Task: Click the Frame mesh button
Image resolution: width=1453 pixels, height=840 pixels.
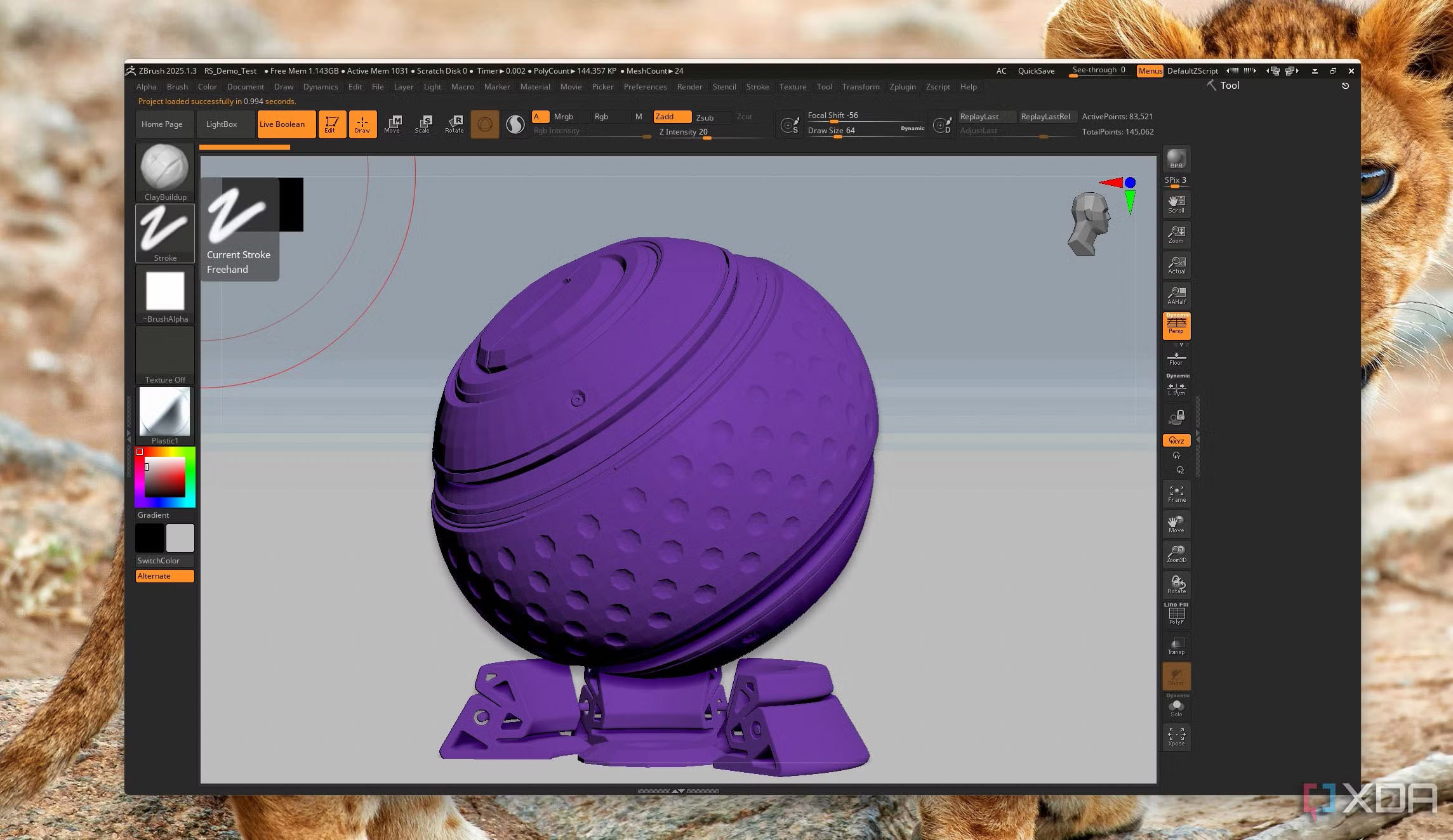Action: tap(1176, 494)
